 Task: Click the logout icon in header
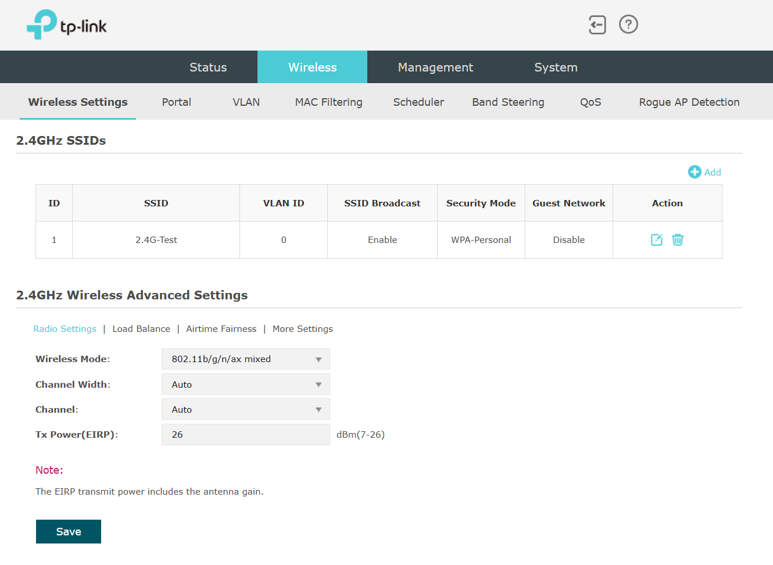tap(597, 25)
